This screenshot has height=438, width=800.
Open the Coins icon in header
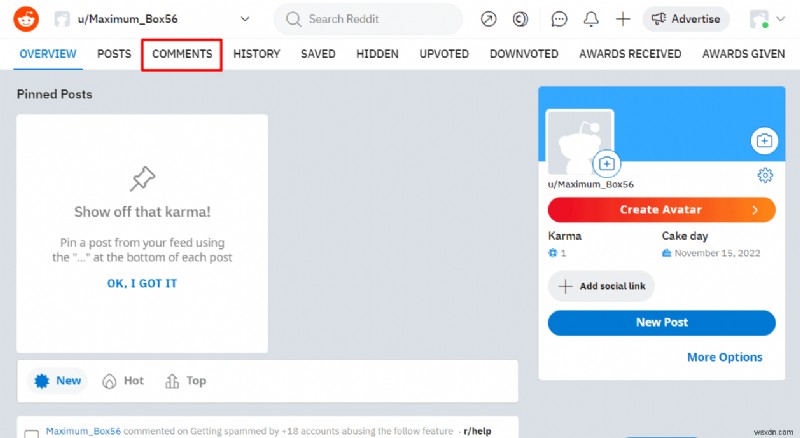coord(520,19)
